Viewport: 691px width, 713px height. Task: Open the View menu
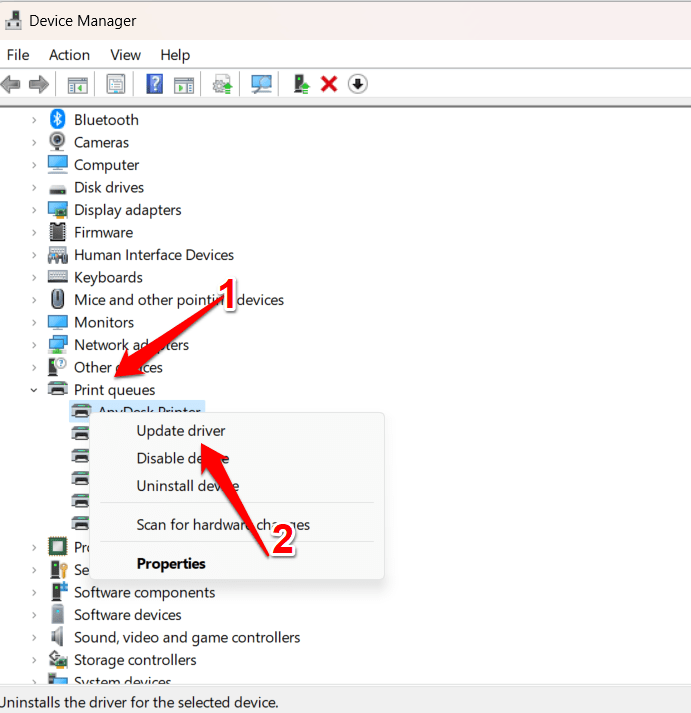[125, 55]
